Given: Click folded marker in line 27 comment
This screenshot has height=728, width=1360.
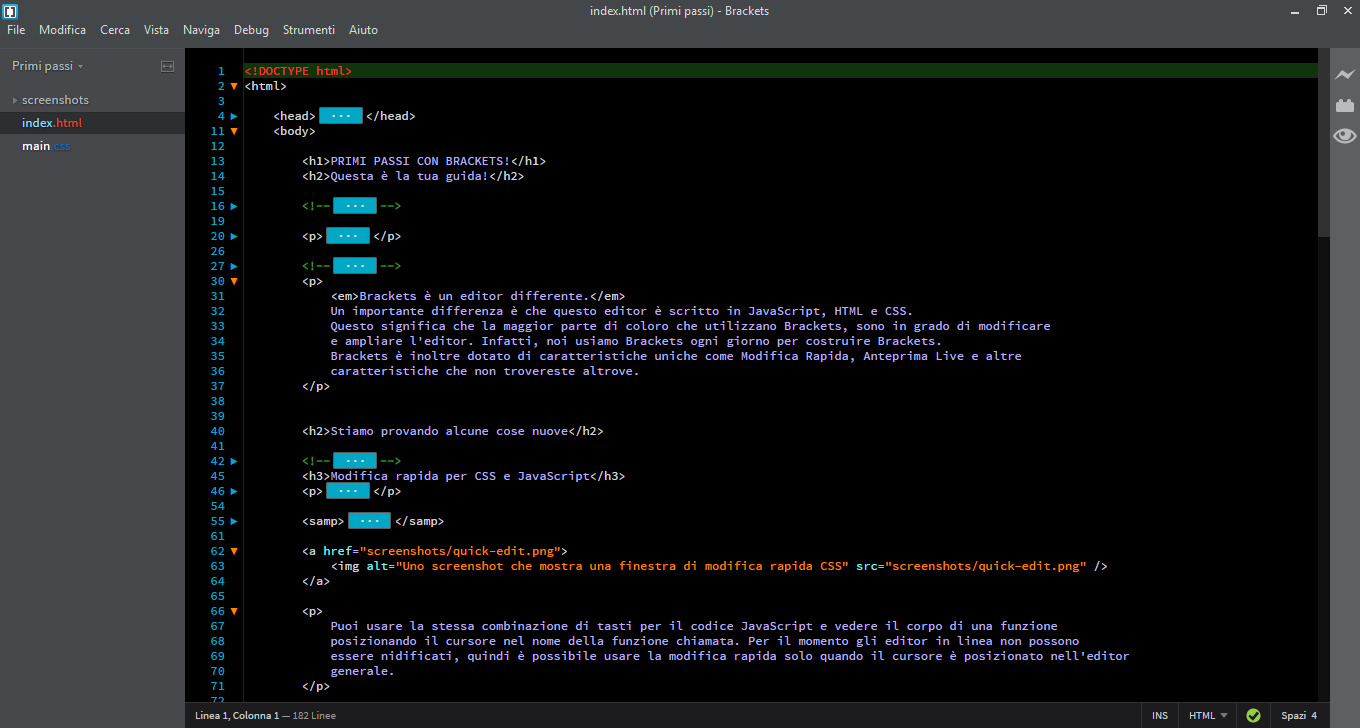Looking at the screenshot, I should [x=355, y=266].
